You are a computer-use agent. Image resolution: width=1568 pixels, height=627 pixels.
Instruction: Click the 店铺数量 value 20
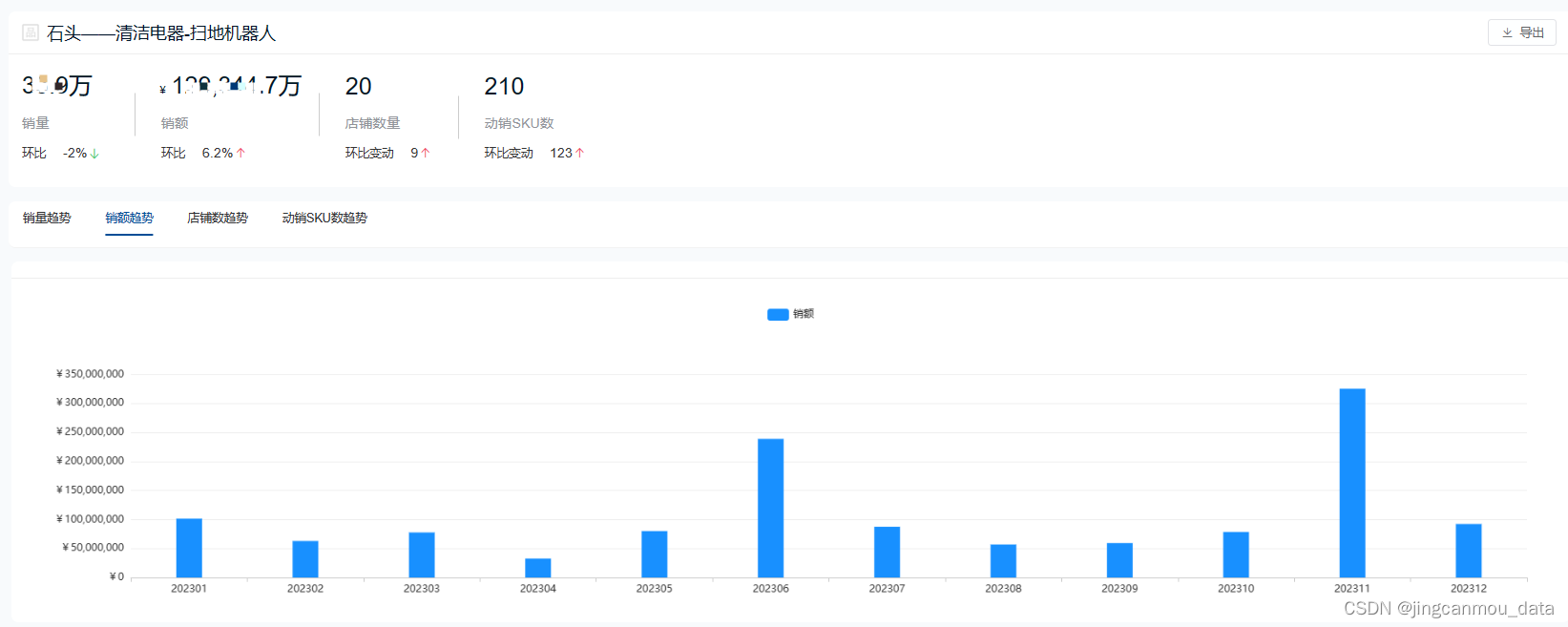tap(358, 86)
